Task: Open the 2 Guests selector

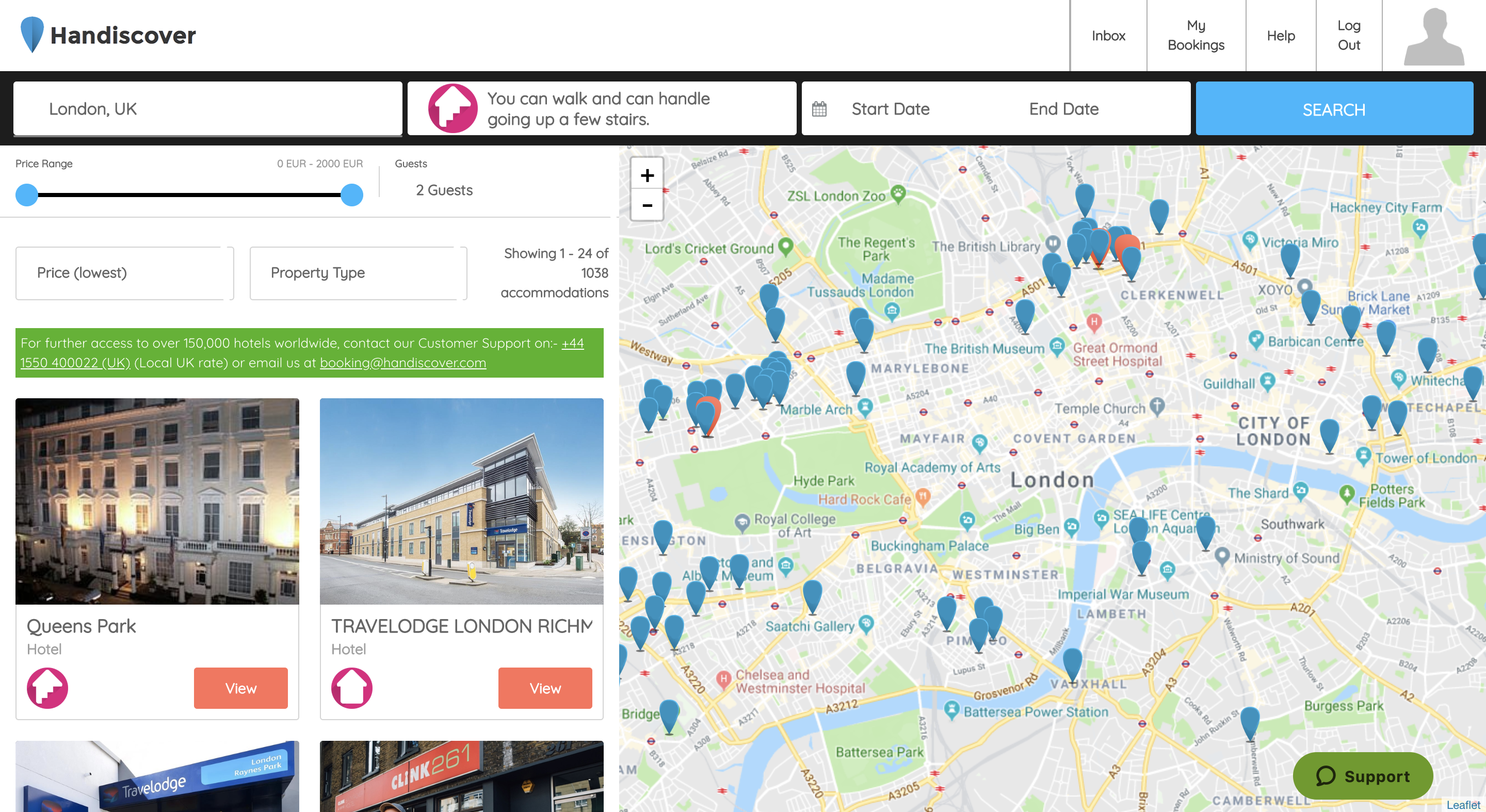Action: click(x=444, y=190)
